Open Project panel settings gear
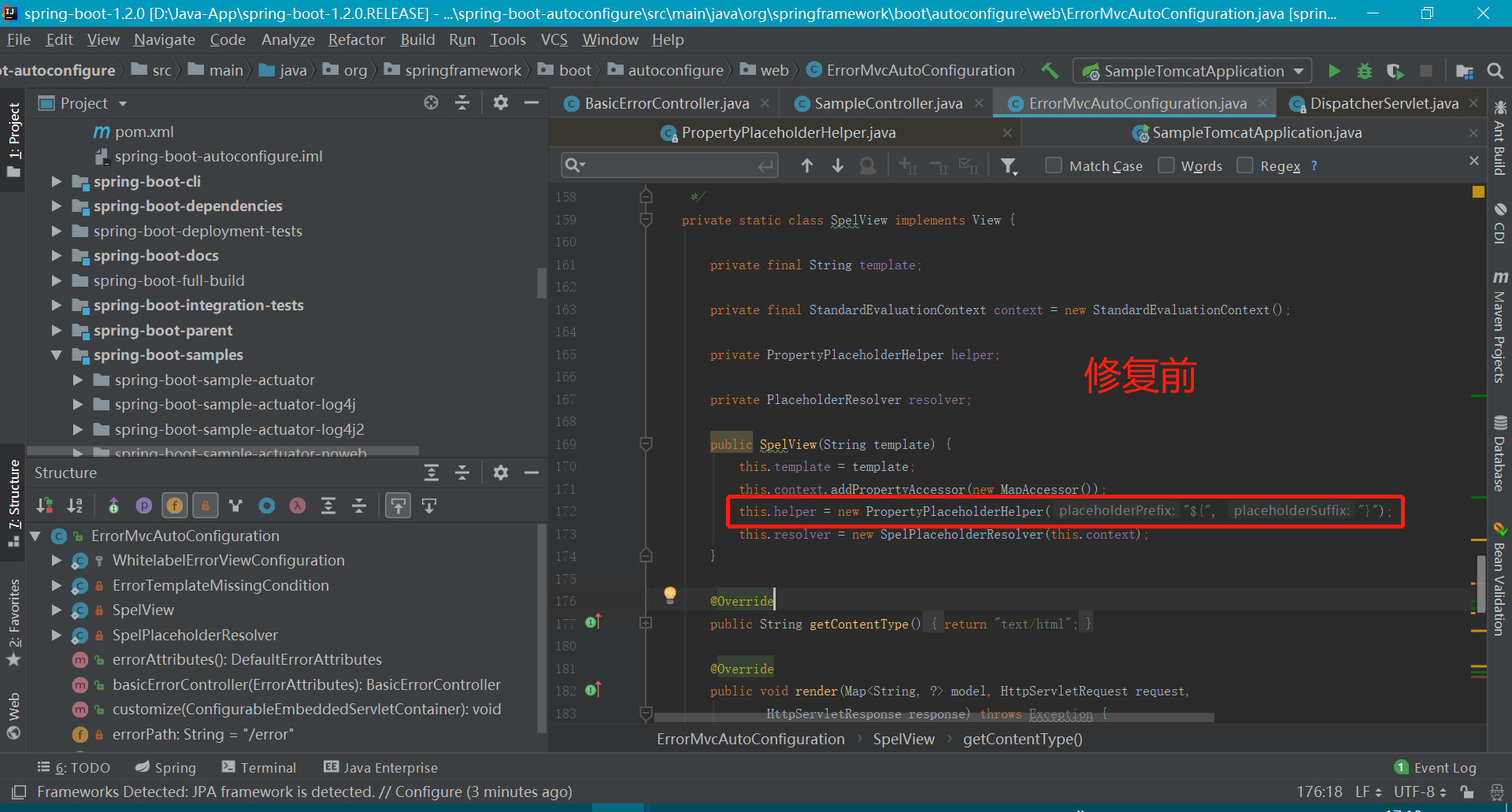 (500, 102)
